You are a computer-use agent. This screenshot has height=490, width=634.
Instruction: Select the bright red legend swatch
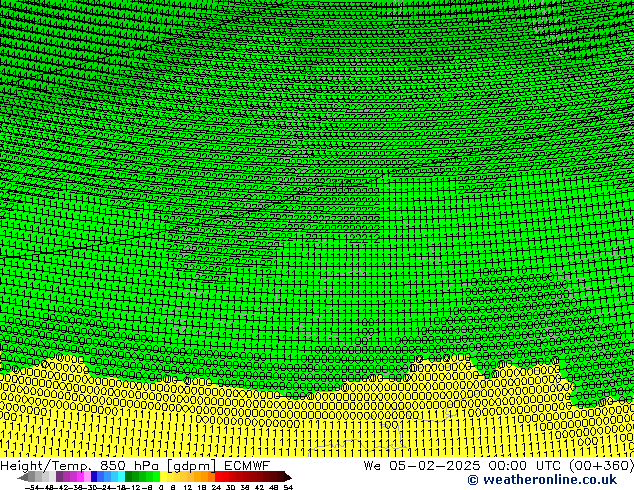pos(218,476)
